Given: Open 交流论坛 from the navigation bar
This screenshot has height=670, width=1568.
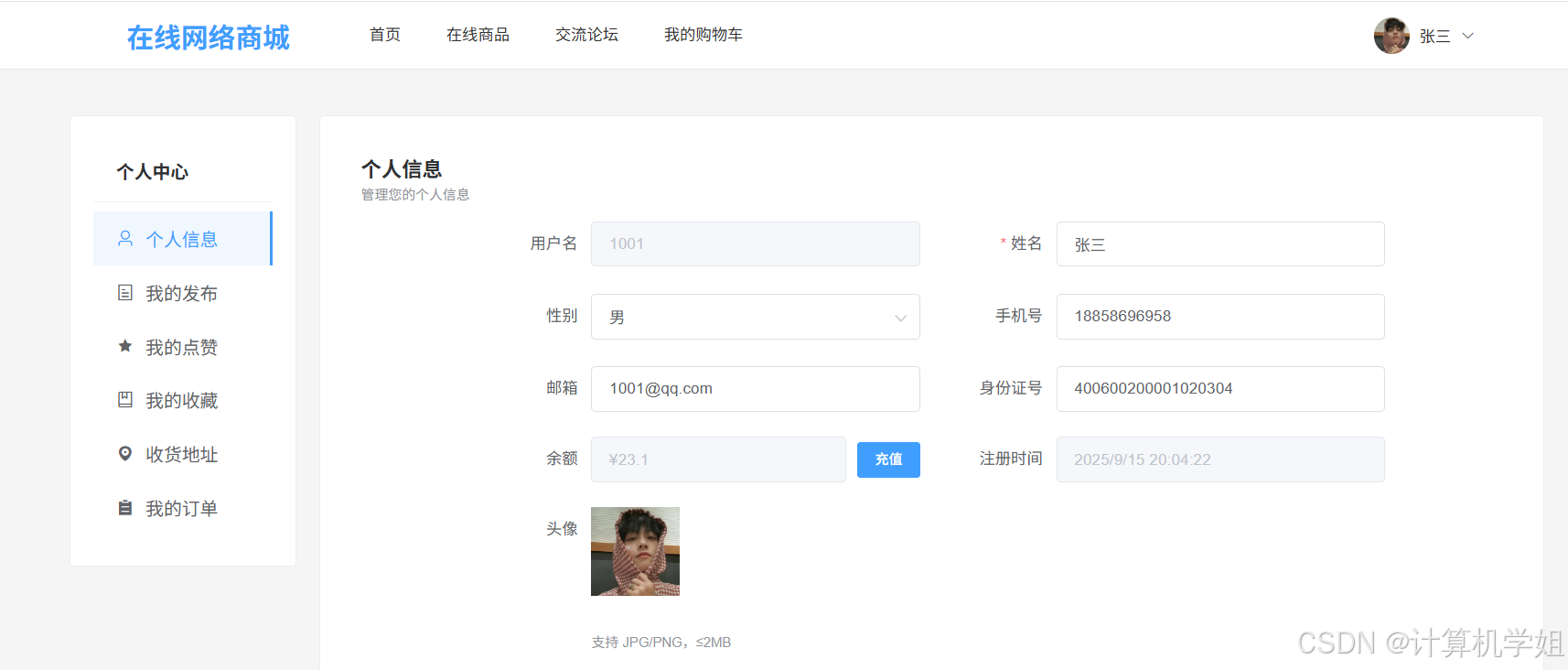Looking at the screenshot, I should pos(586,35).
